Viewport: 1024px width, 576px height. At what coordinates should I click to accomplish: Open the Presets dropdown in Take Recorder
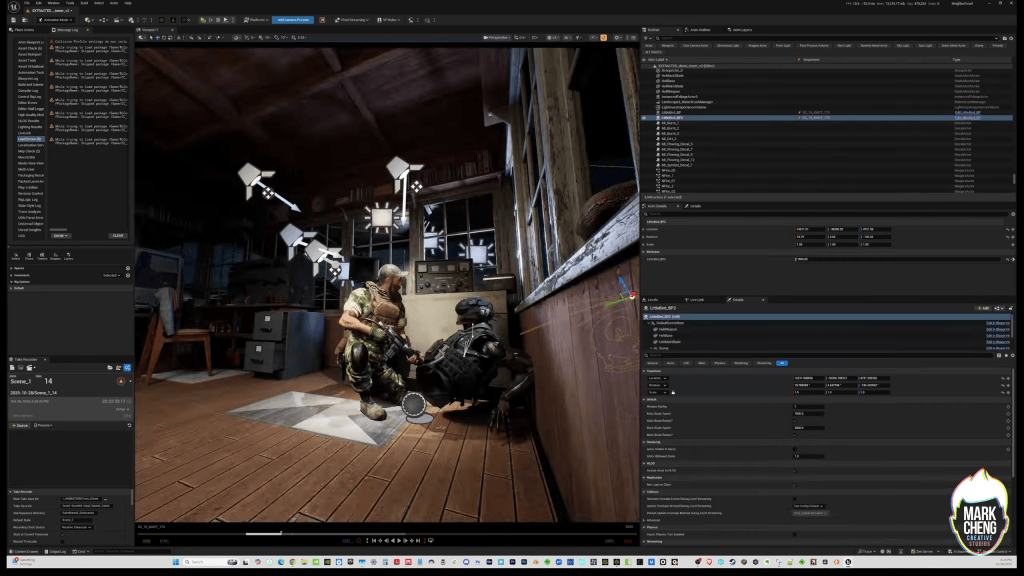tap(43, 426)
